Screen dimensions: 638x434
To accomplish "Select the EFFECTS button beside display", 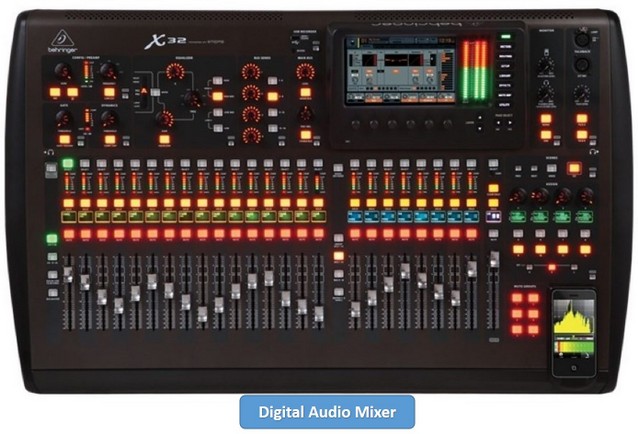I will 505,85.
